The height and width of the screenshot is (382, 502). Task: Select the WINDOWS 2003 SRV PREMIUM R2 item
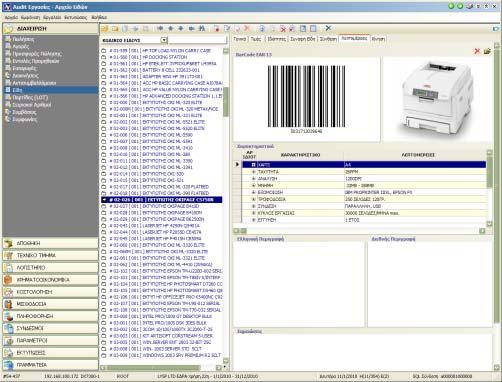(x=165, y=355)
